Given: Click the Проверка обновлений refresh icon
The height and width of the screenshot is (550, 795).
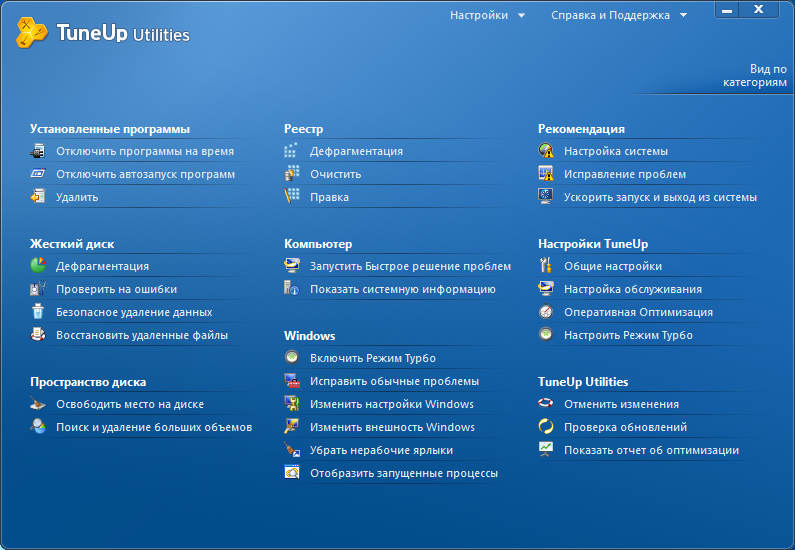Looking at the screenshot, I should [x=546, y=426].
